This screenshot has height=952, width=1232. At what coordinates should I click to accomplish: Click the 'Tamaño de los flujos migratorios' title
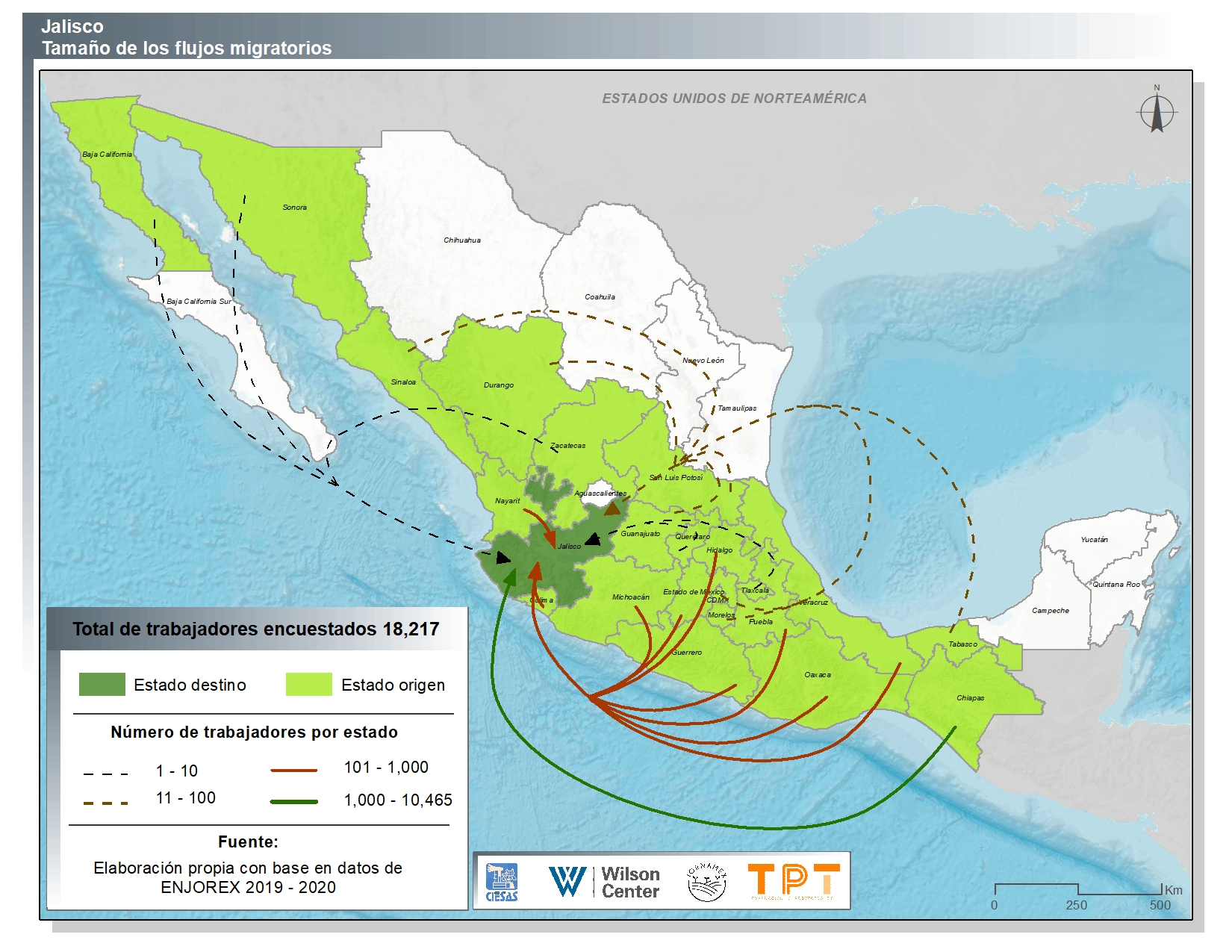187,49
